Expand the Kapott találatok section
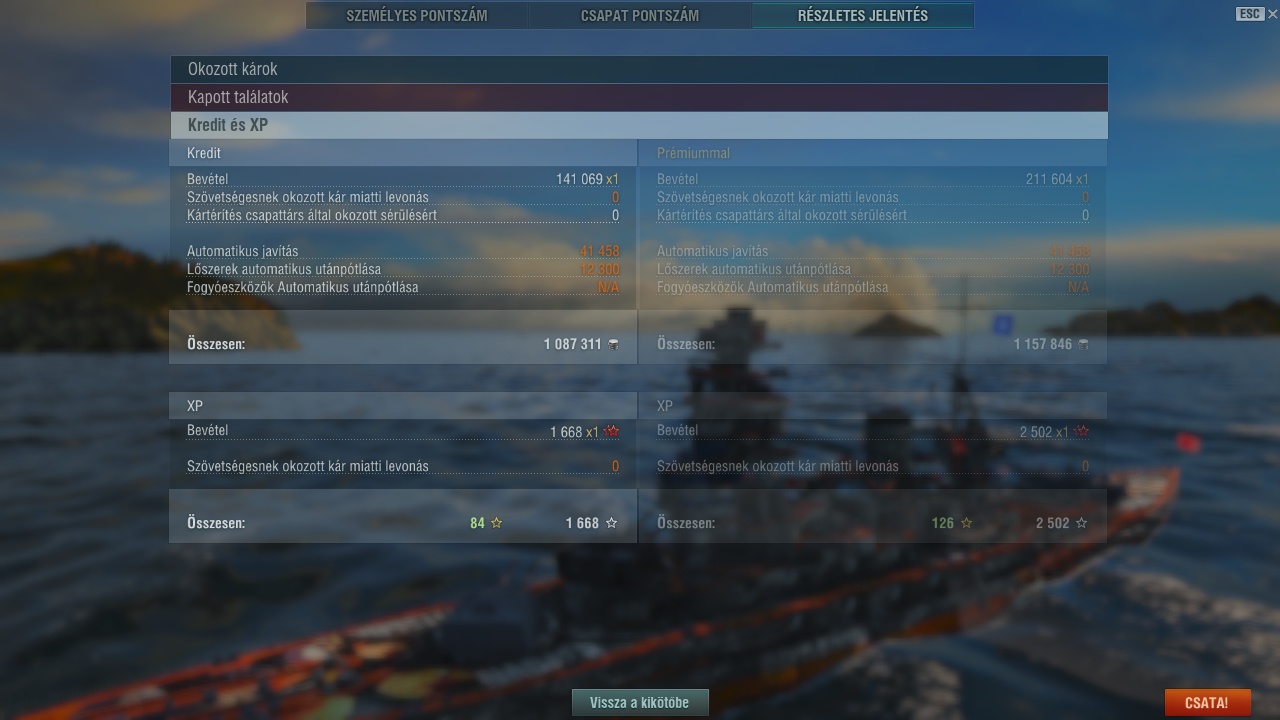Viewport: 1280px width, 720px height. tap(638, 97)
